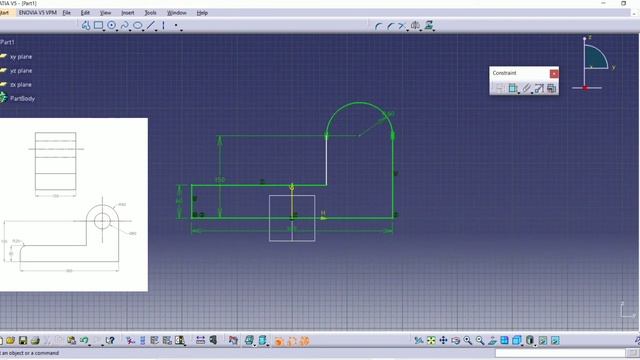Open Line tool dropdown arrow
640x360 pixels.
pos(156,31)
